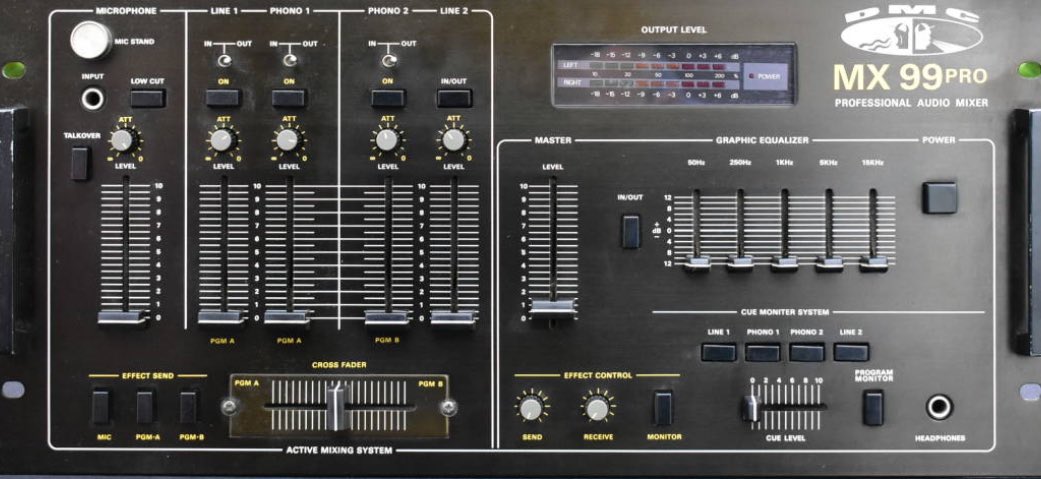This screenshot has height=479, width=1041.
Task: Flip the LINE 1 IN/OUT toggle switch
Action: tap(226, 61)
